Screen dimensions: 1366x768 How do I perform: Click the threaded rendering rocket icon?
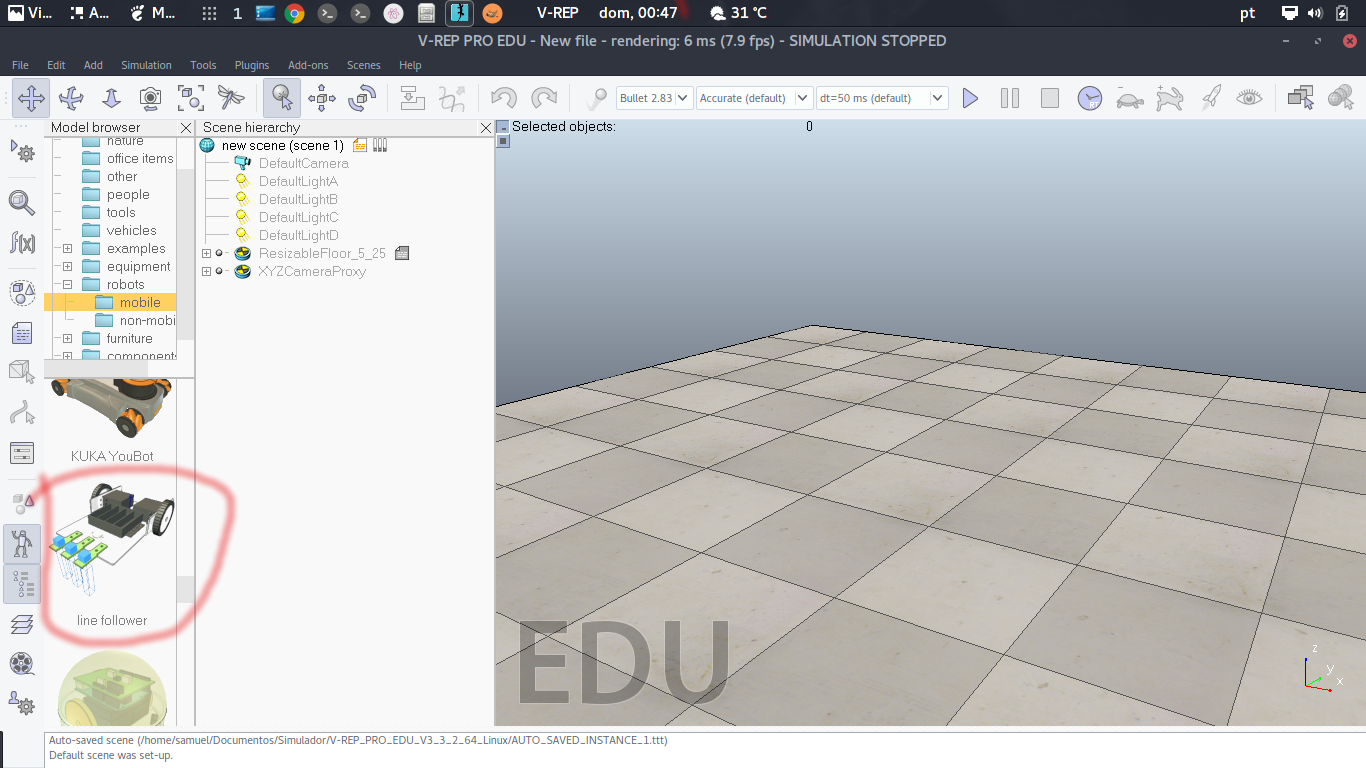[x=1210, y=98]
